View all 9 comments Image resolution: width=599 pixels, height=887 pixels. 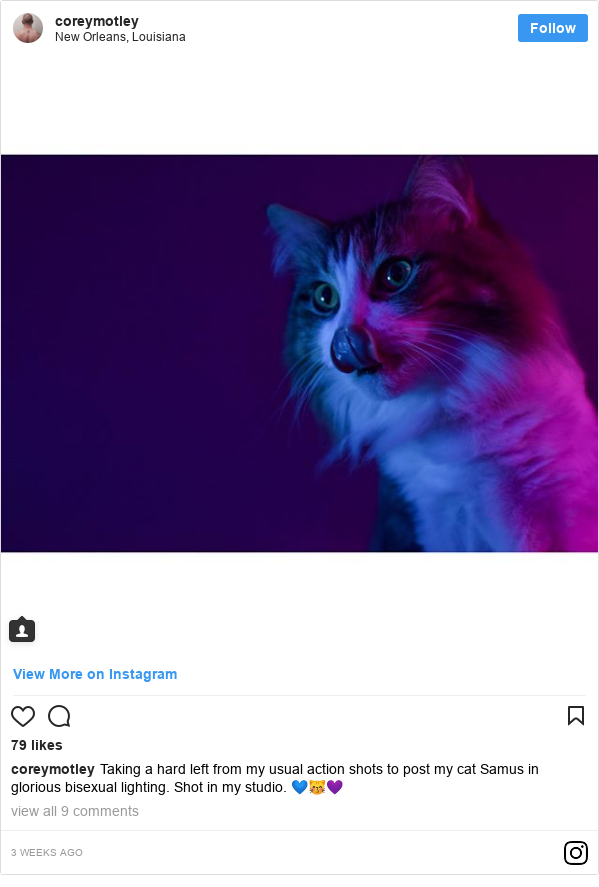[x=75, y=811]
